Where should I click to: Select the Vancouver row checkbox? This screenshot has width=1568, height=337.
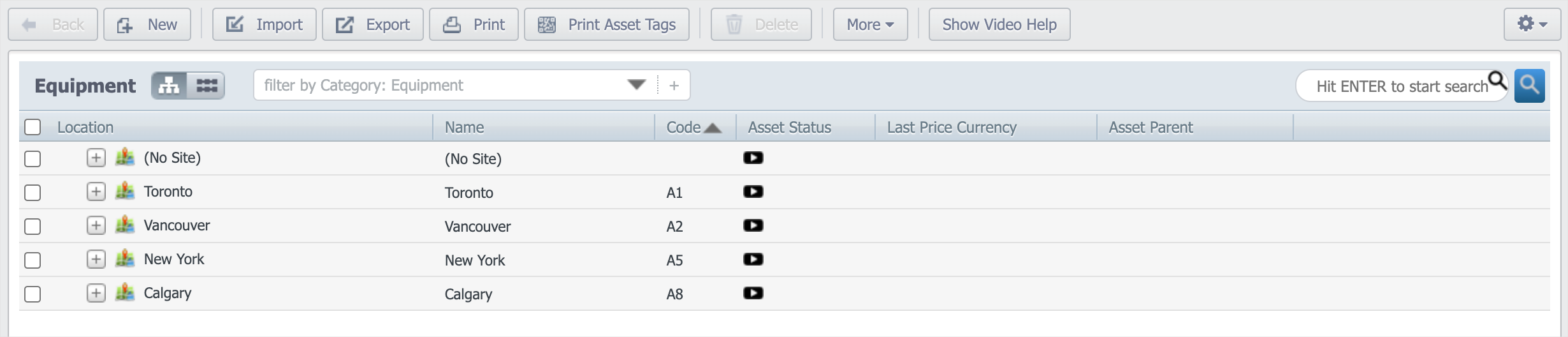click(33, 226)
